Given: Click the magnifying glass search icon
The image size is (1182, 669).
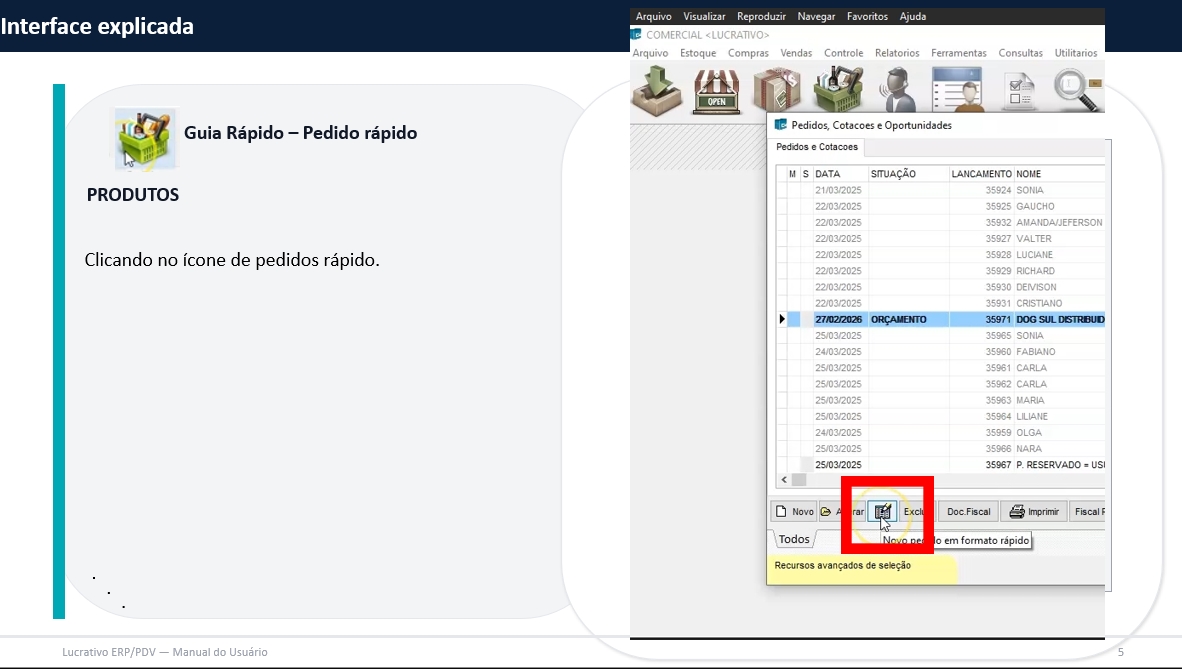Looking at the screenshot, I should [1078, 89].
